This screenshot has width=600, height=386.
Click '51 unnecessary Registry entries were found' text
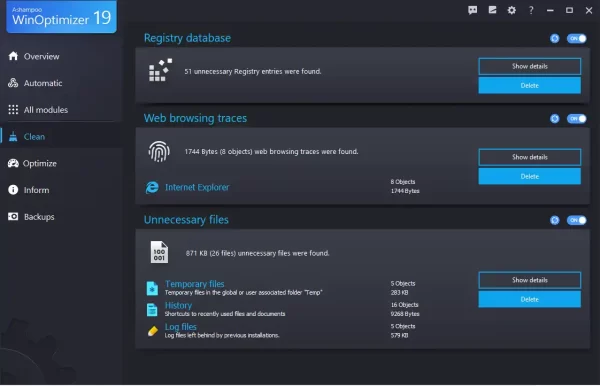253,72
